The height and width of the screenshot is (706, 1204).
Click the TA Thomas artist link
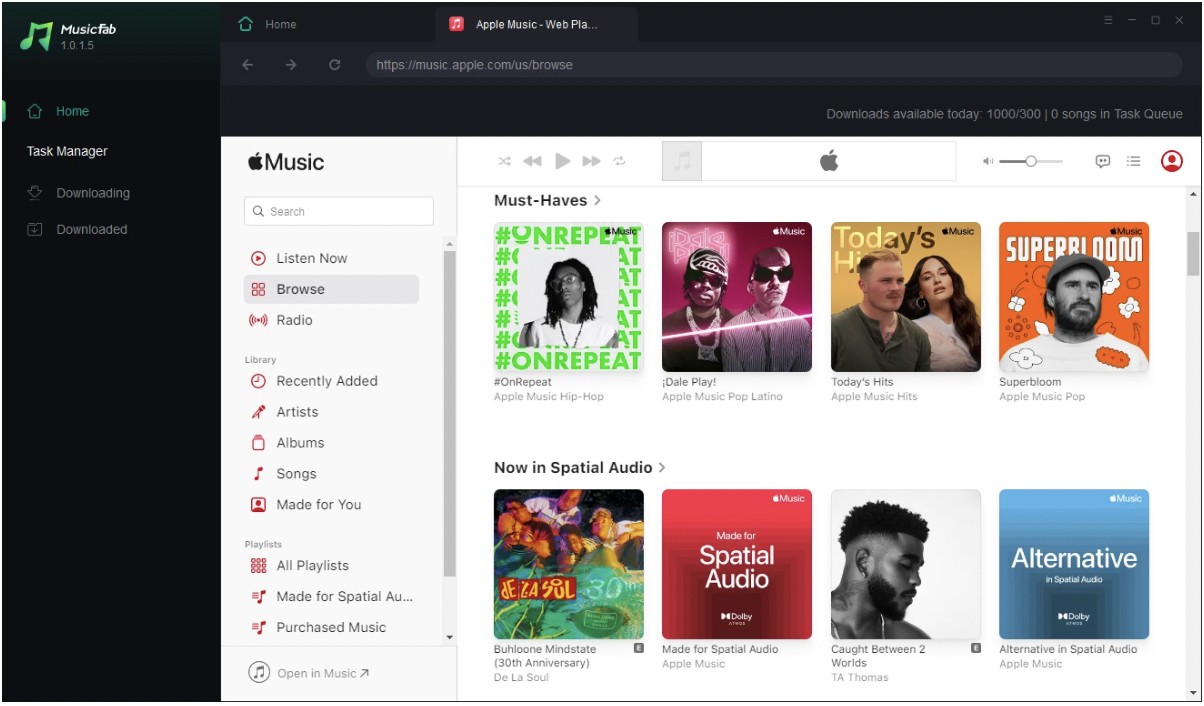[x=860, y=678]
